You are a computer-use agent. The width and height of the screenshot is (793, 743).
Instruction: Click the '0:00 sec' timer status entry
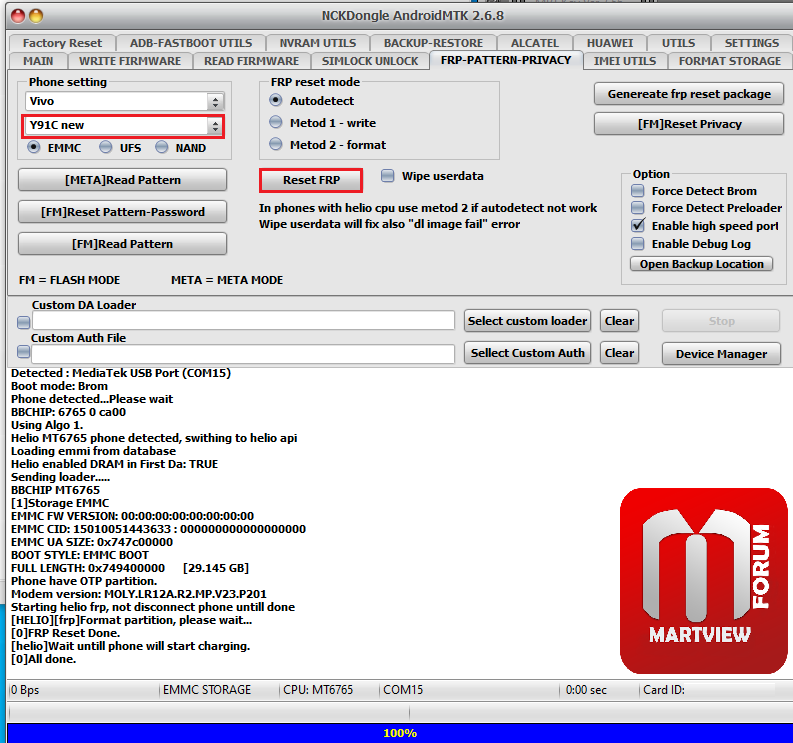(586, 690)
